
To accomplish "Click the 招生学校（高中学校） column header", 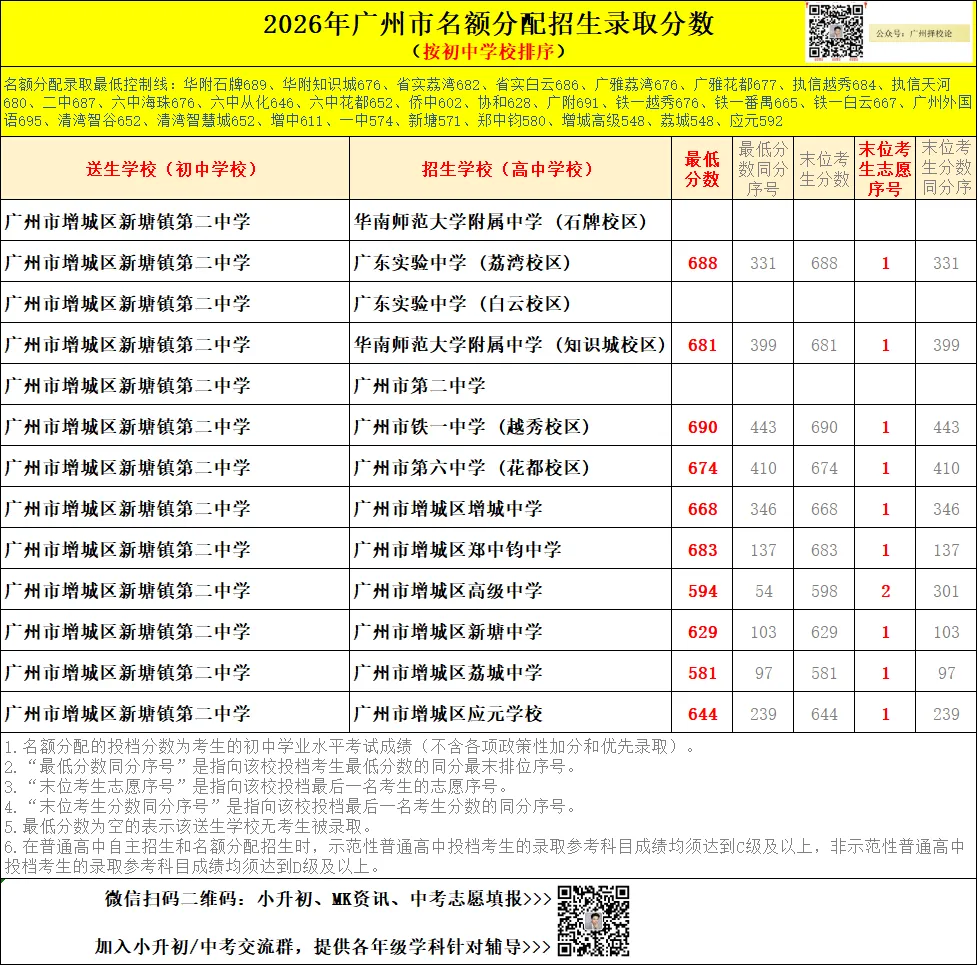I will (x=510, y=168).
